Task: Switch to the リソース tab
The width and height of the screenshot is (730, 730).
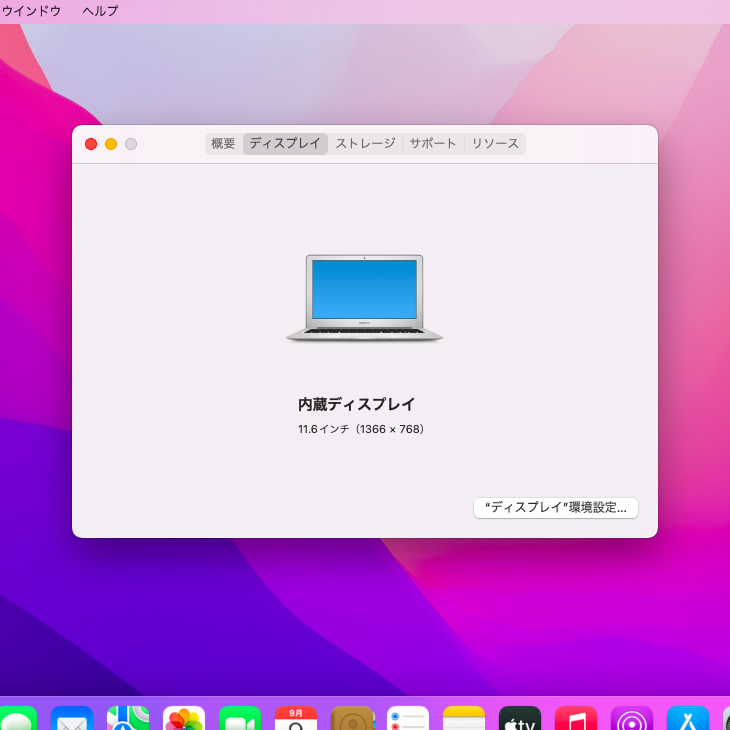Action: coord(495,143)
